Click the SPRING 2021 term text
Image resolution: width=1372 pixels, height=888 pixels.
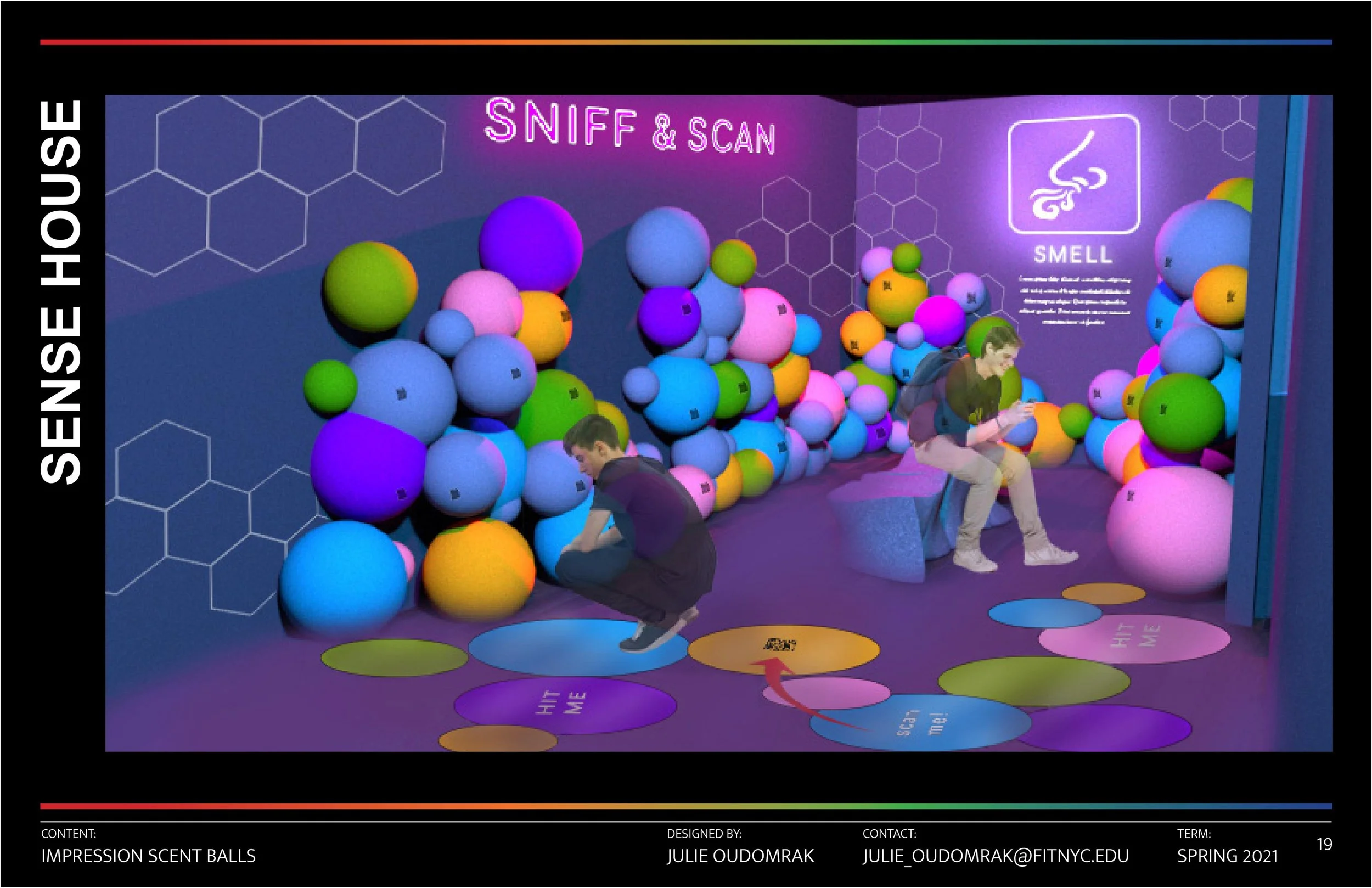pos(1227,856)
